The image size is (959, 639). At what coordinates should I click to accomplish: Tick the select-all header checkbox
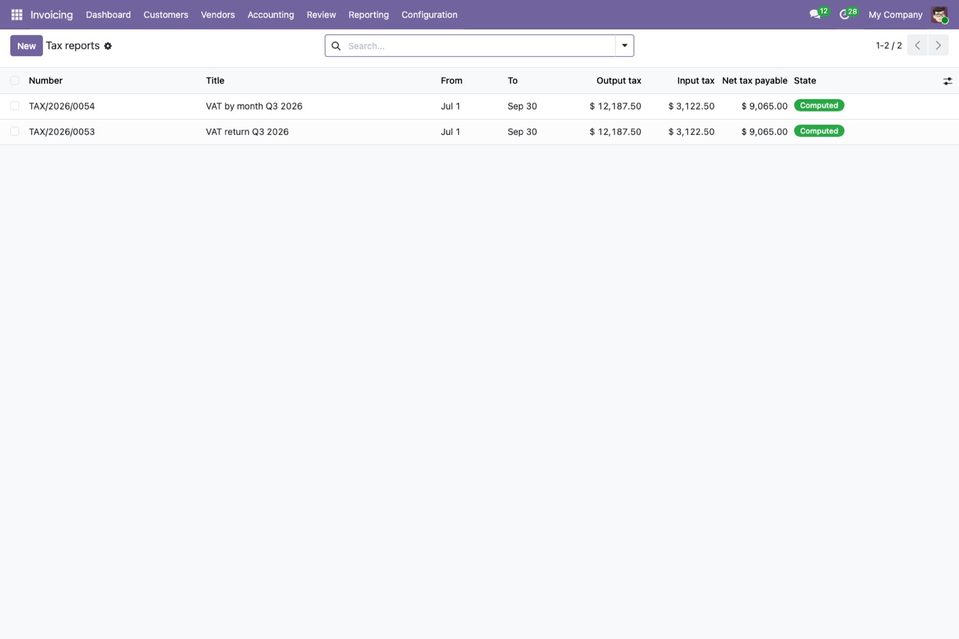[x=15, y=80]
